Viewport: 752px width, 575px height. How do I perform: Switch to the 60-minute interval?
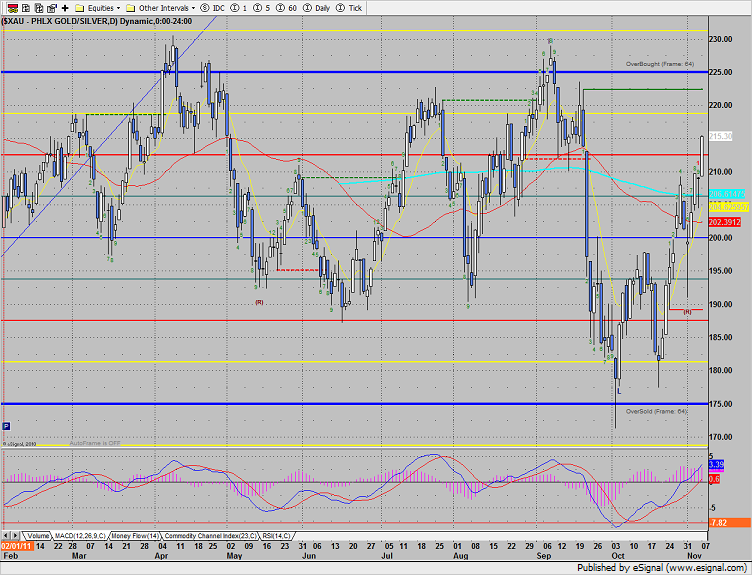(287, 8)
